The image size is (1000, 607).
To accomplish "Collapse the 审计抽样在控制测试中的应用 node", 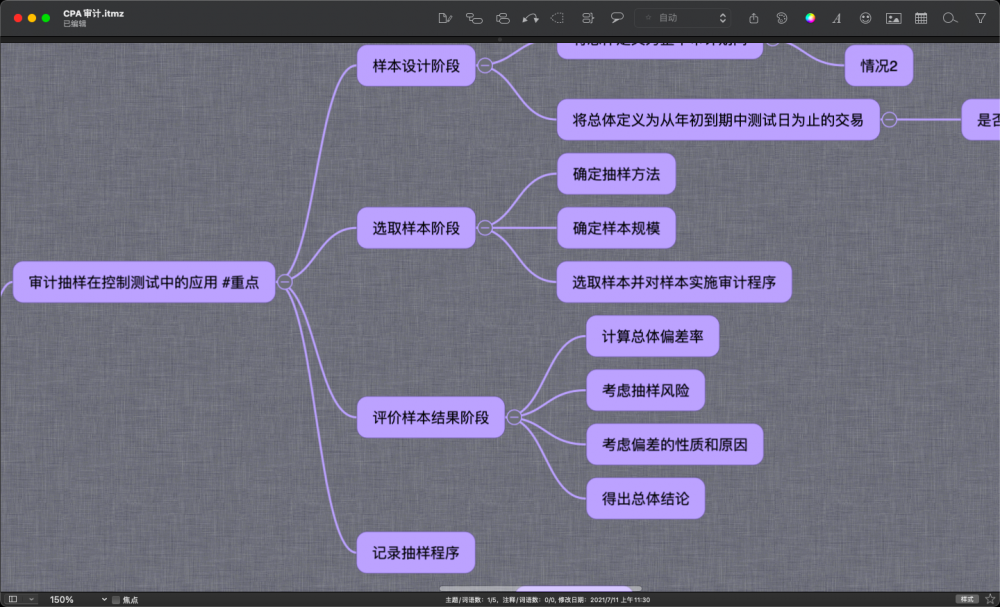I will (285, 281).
